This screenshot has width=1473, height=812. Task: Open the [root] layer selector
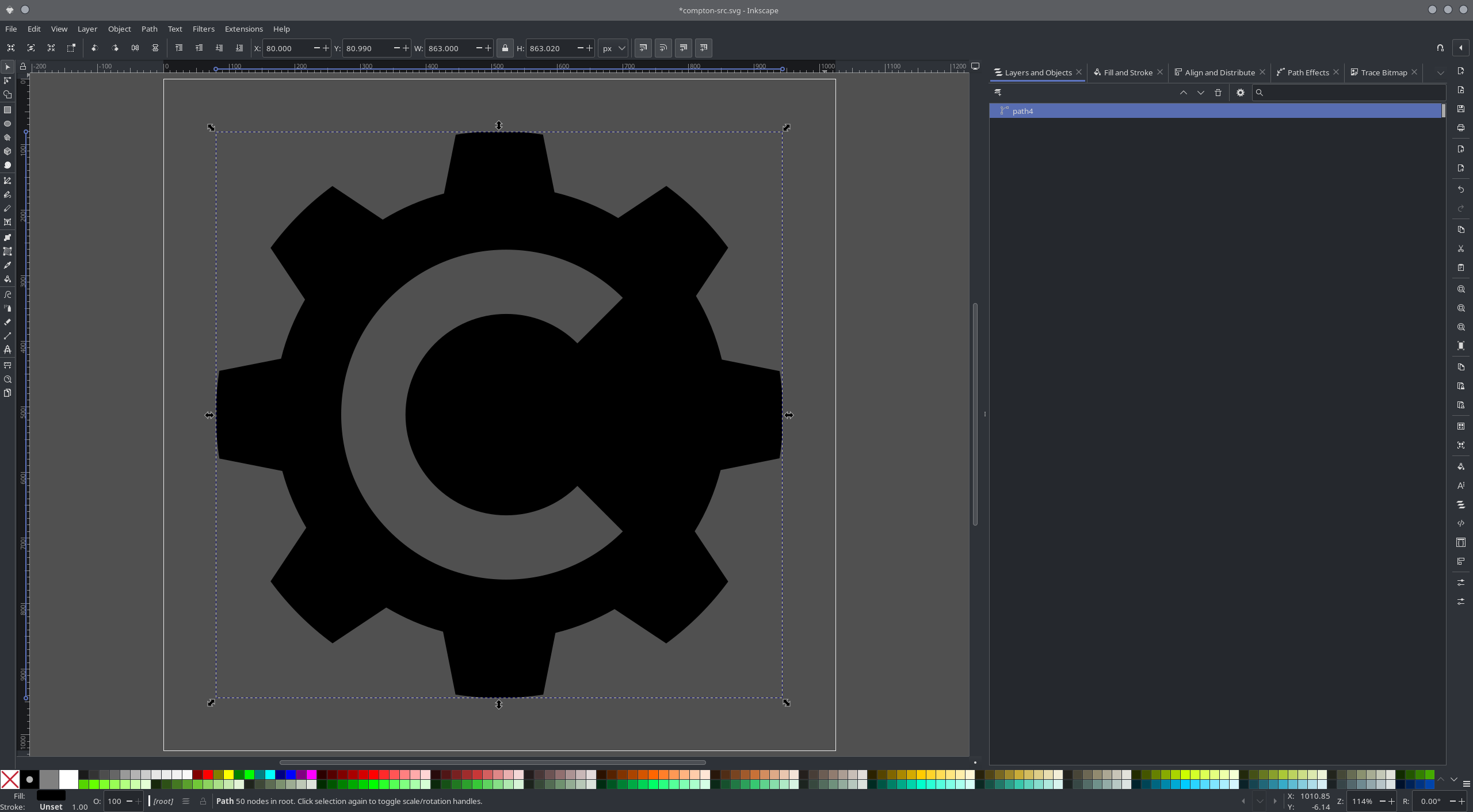tap(163, 801)
